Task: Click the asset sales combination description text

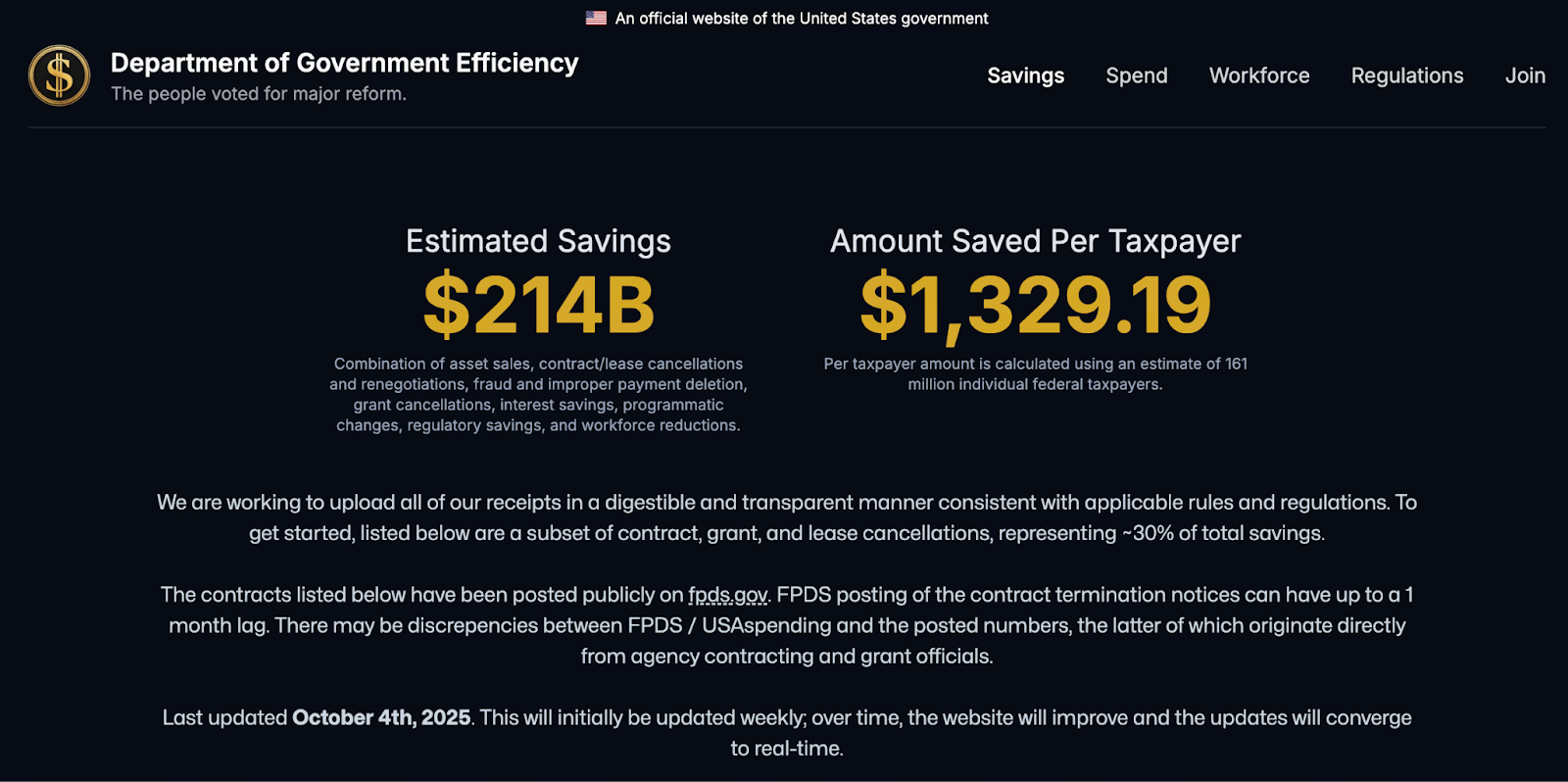Action: [x=538, y=394]
